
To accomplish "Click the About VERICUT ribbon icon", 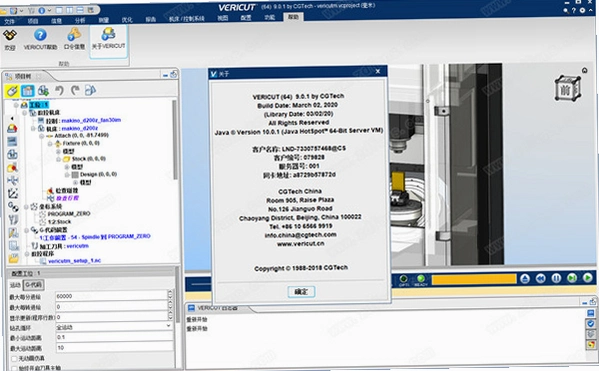I will (x=108, y=34).
